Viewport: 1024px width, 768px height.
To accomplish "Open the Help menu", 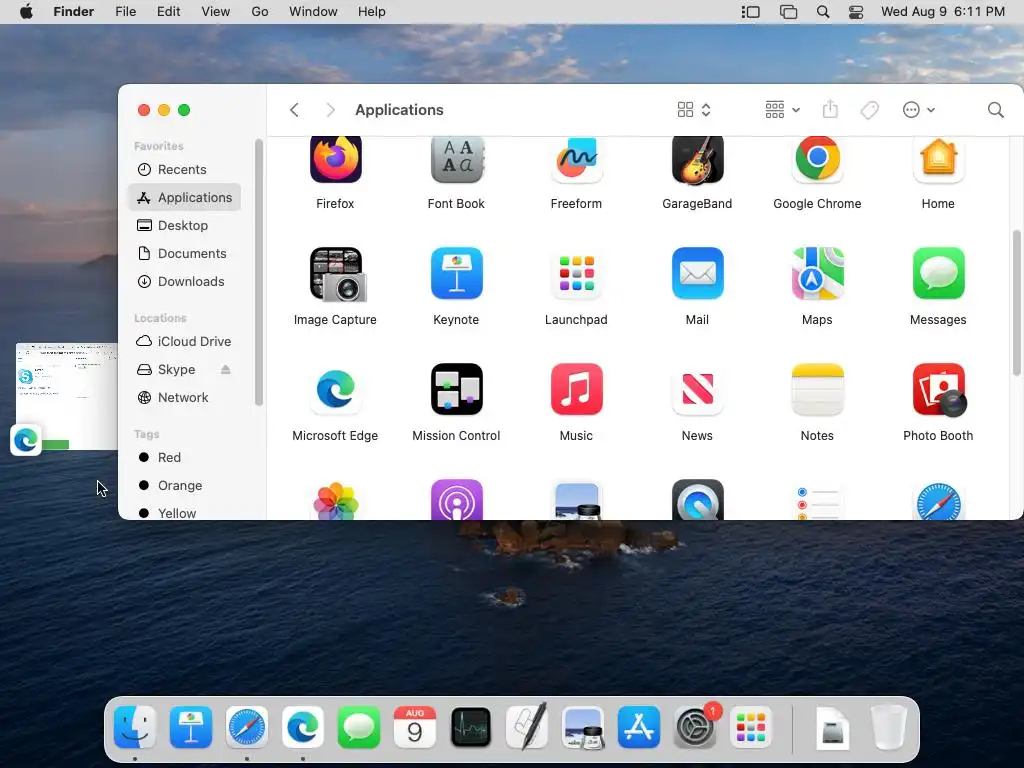I will point(372,12).
